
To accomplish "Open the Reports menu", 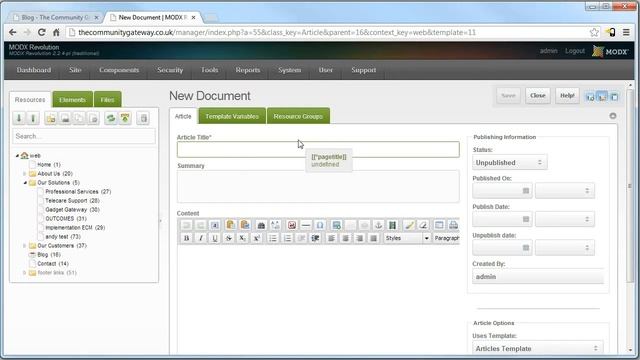I will point(247,70).
